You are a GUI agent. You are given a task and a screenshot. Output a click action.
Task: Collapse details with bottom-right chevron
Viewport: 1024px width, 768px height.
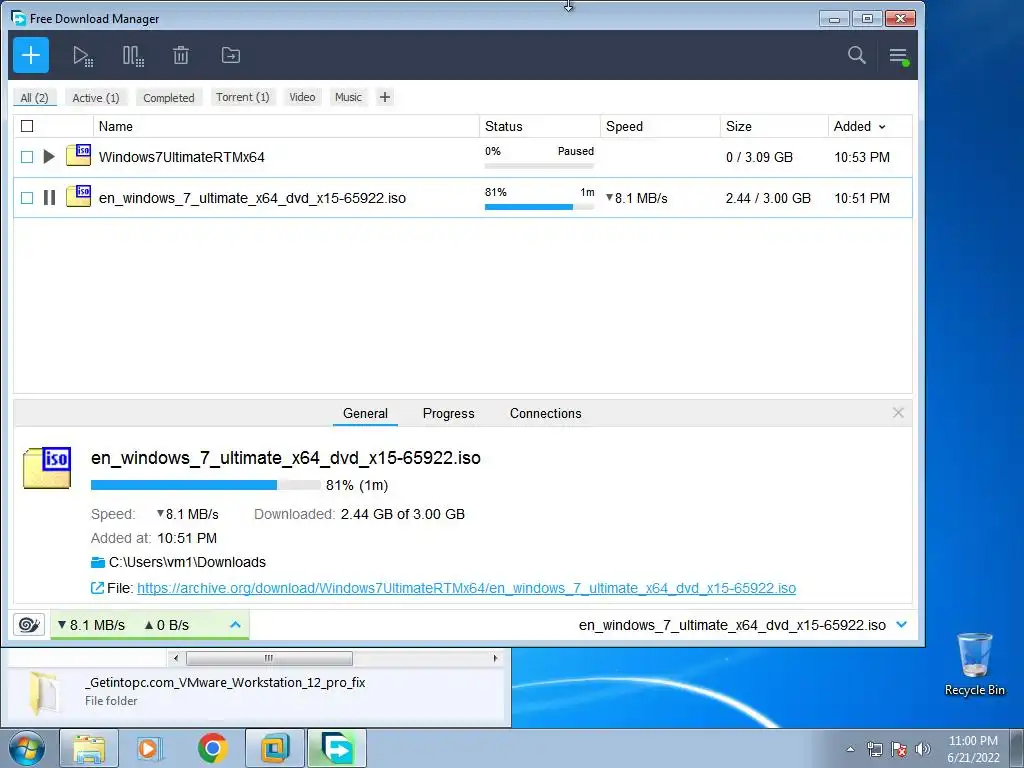click(x=902, y=624)
